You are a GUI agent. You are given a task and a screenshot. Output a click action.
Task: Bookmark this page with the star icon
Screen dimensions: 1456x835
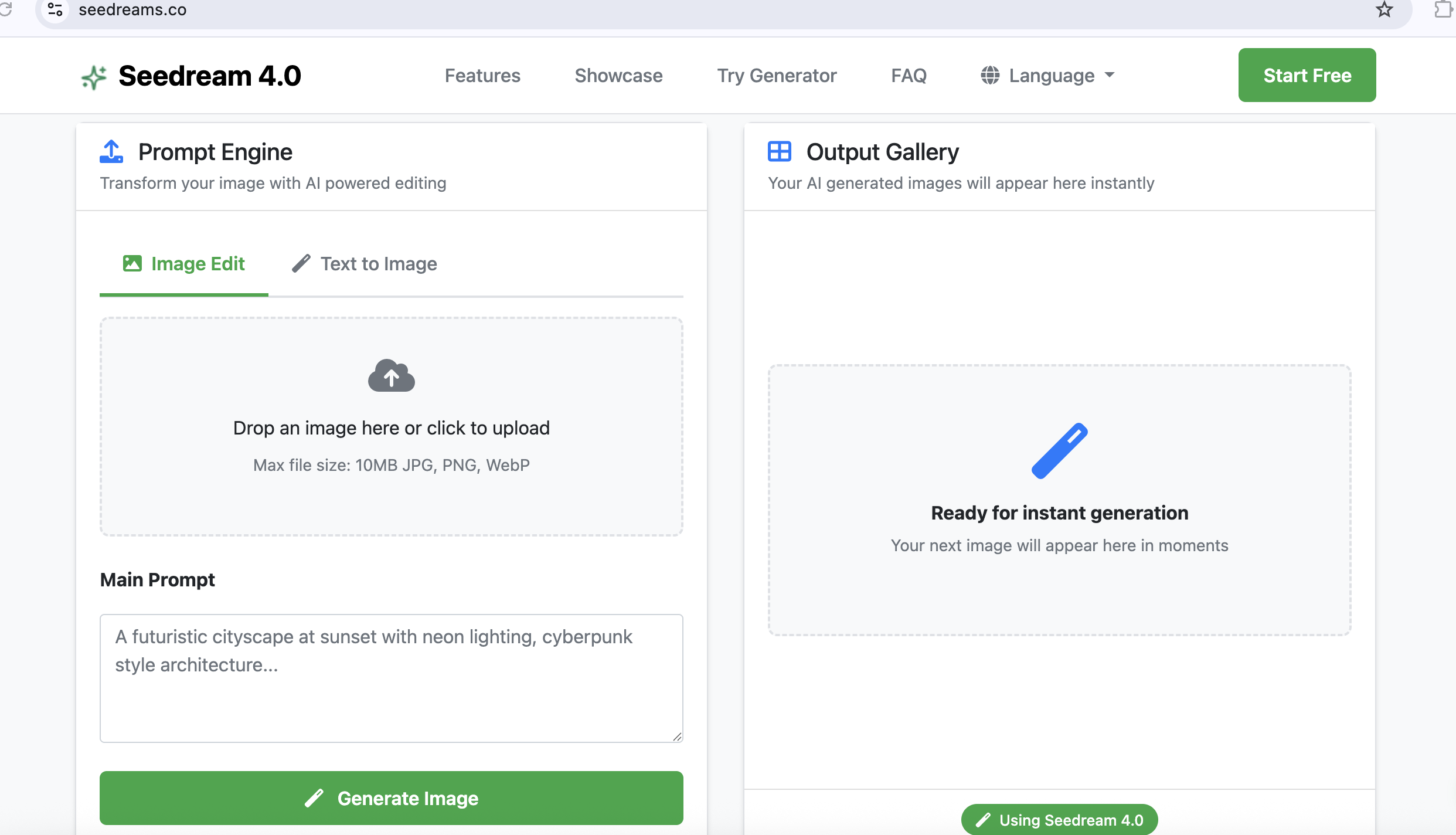(x=1384, y=9)
